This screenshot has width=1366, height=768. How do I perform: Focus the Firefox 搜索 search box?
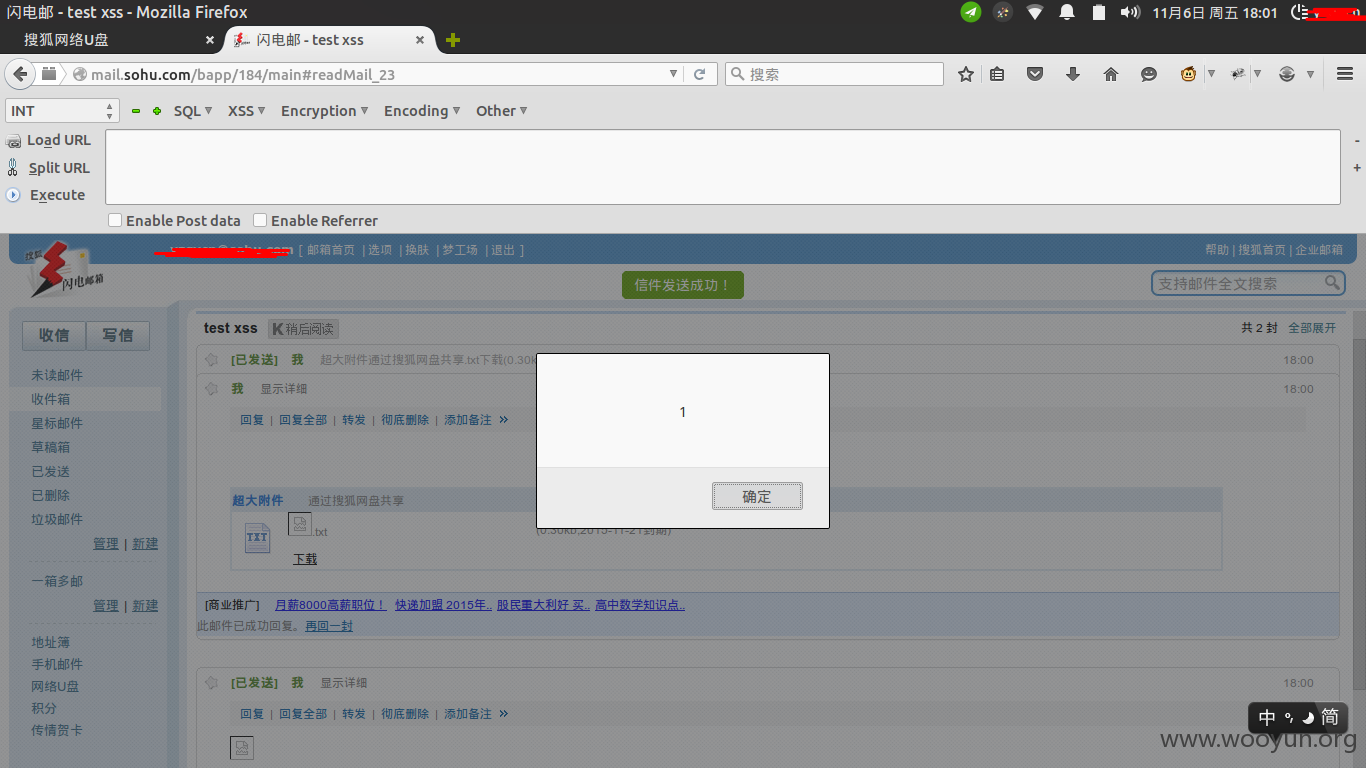[834, 74]
